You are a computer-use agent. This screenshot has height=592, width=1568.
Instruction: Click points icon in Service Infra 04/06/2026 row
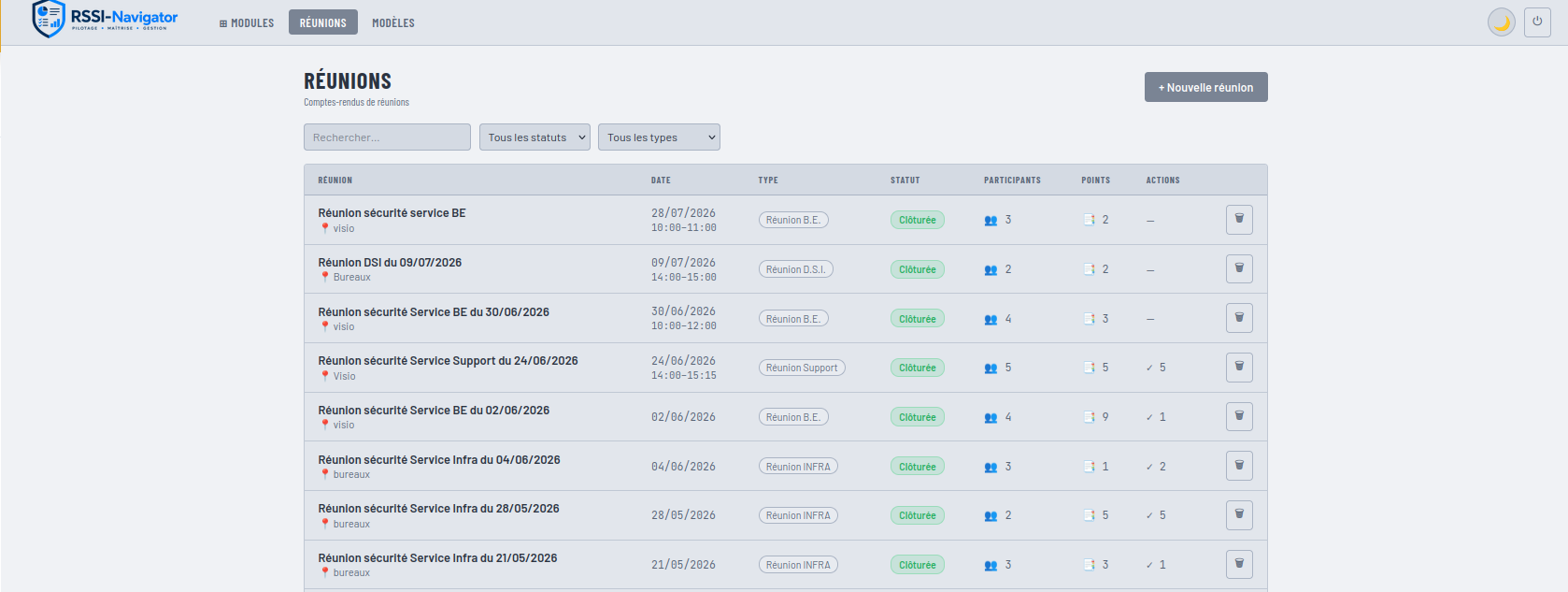pos(1089,467)
